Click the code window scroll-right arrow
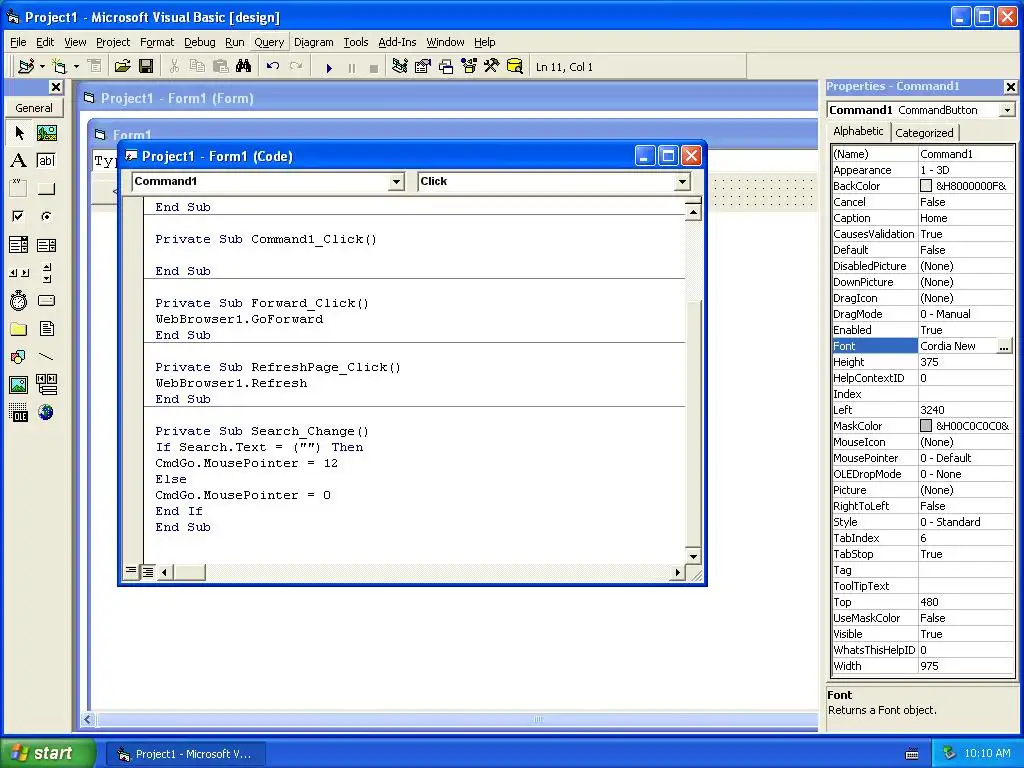This screenshot has height=768, width=1024. coord(677,572)
